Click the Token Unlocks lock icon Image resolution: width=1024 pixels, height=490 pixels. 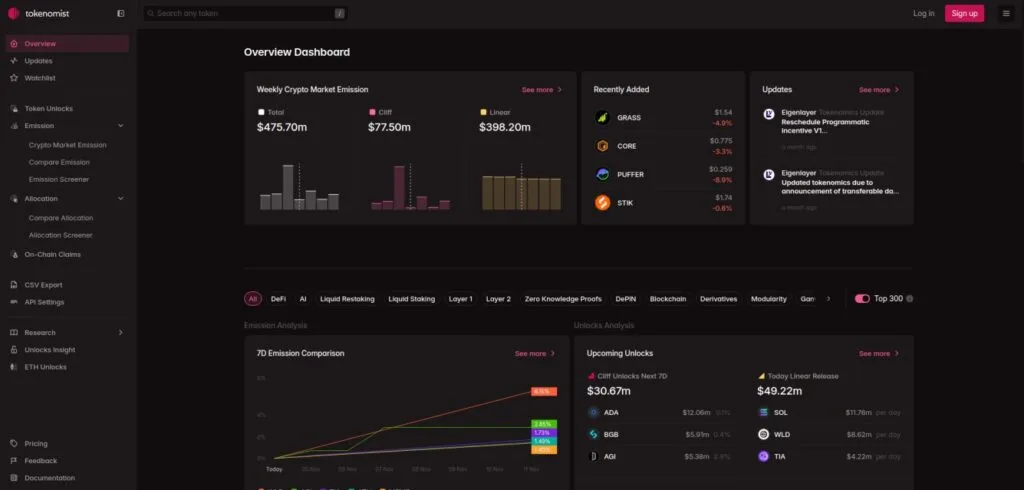[x=14, y=108]
